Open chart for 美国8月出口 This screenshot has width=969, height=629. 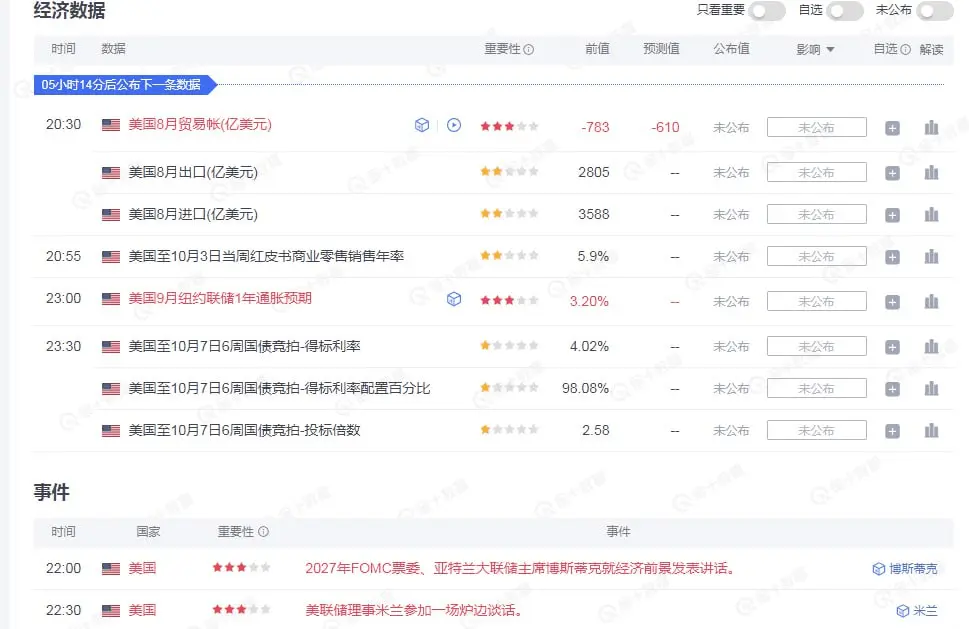click(x=931, y=172)
